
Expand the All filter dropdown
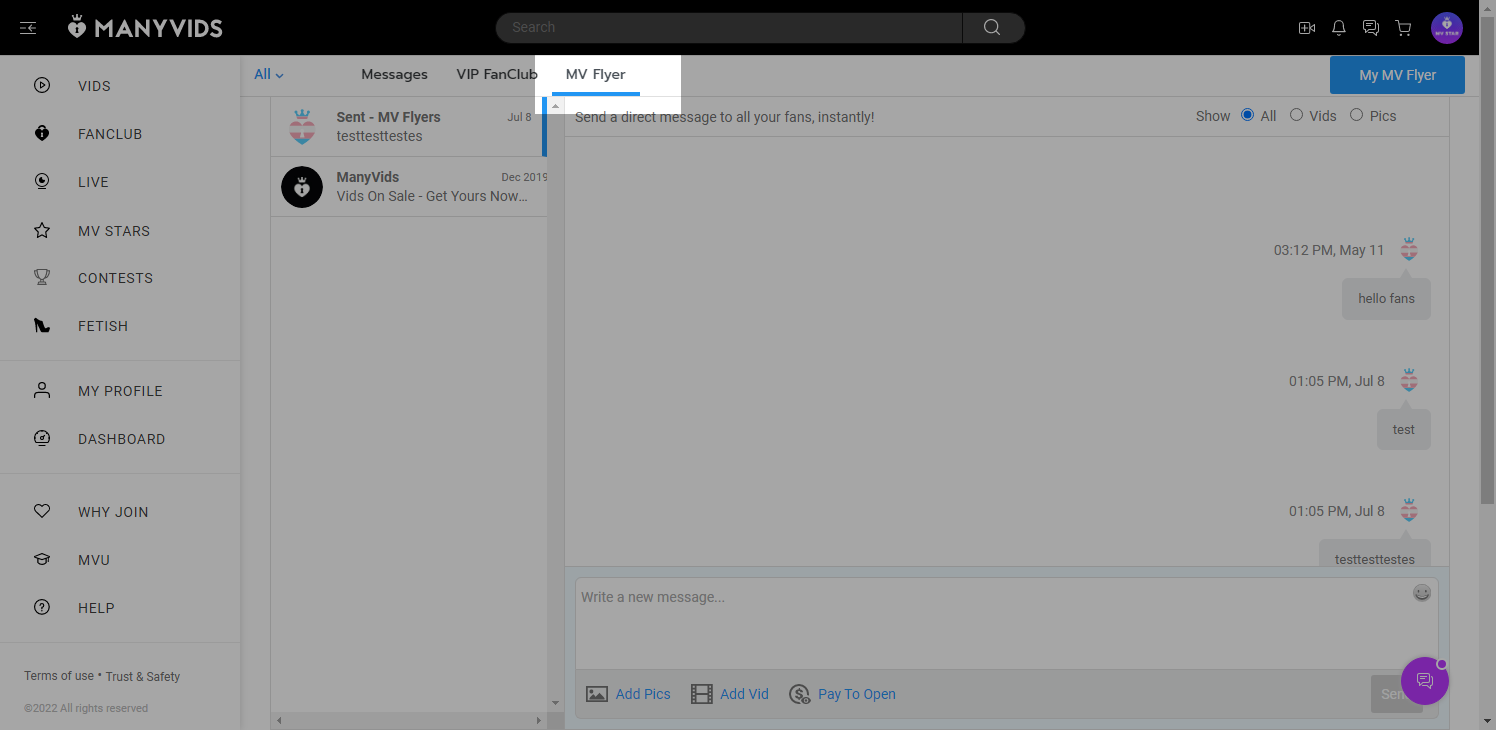(269, 75)
